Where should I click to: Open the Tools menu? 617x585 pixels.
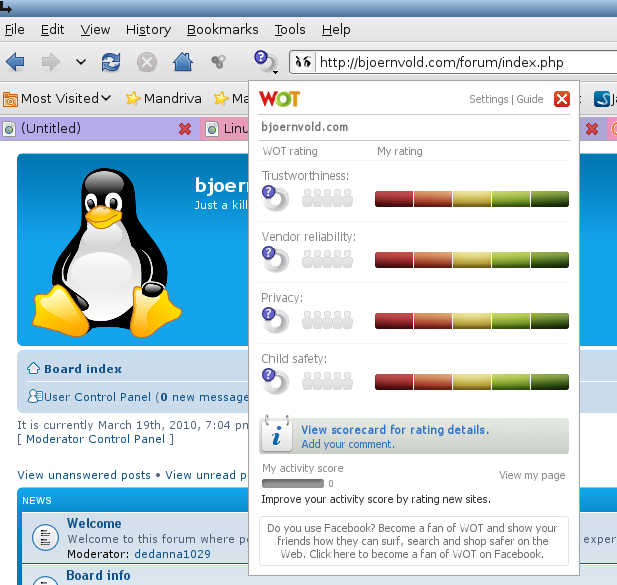290,30
